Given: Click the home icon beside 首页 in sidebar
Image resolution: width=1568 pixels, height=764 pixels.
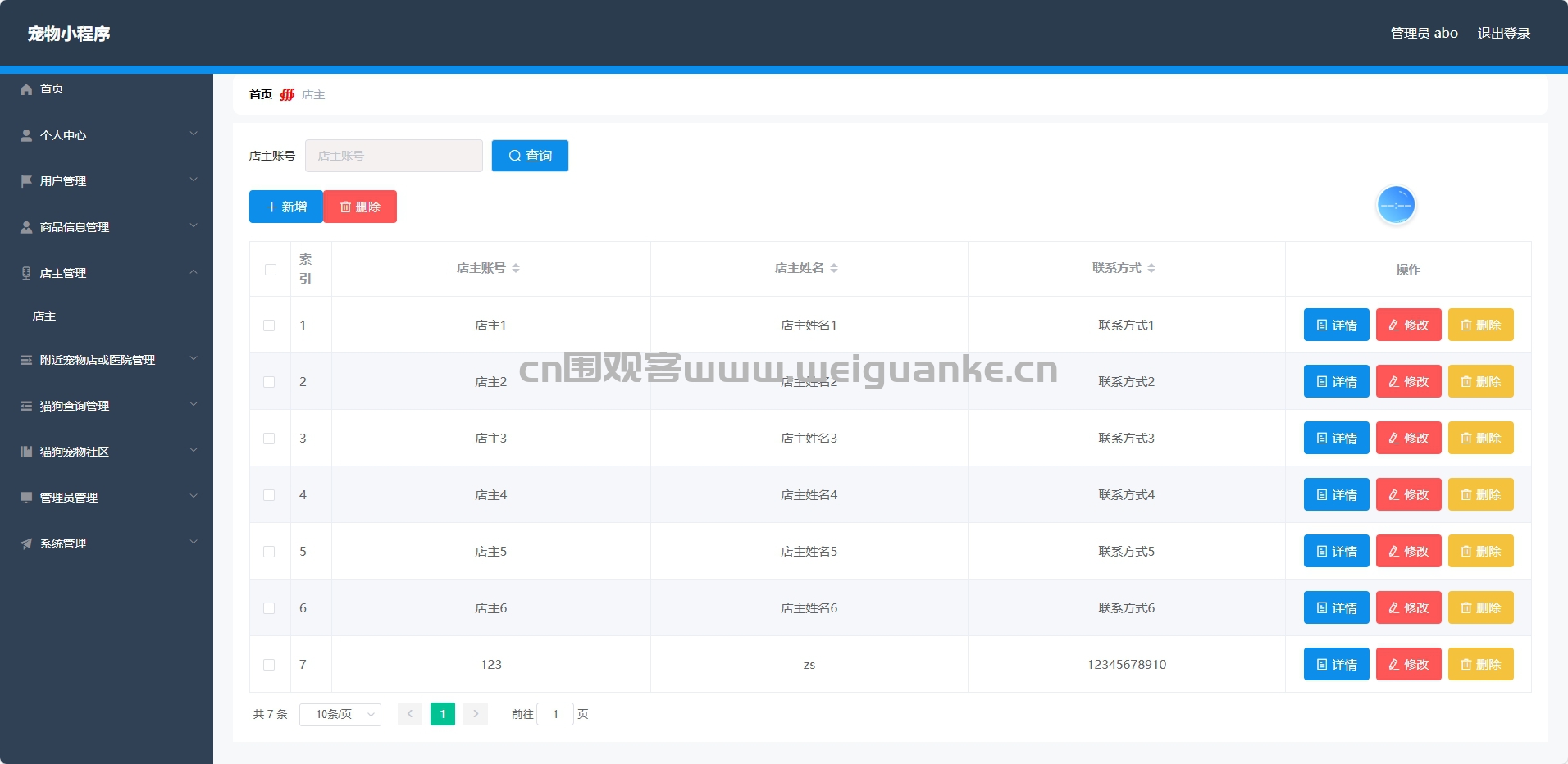Looking at the screenshot, I should point(26,89).
